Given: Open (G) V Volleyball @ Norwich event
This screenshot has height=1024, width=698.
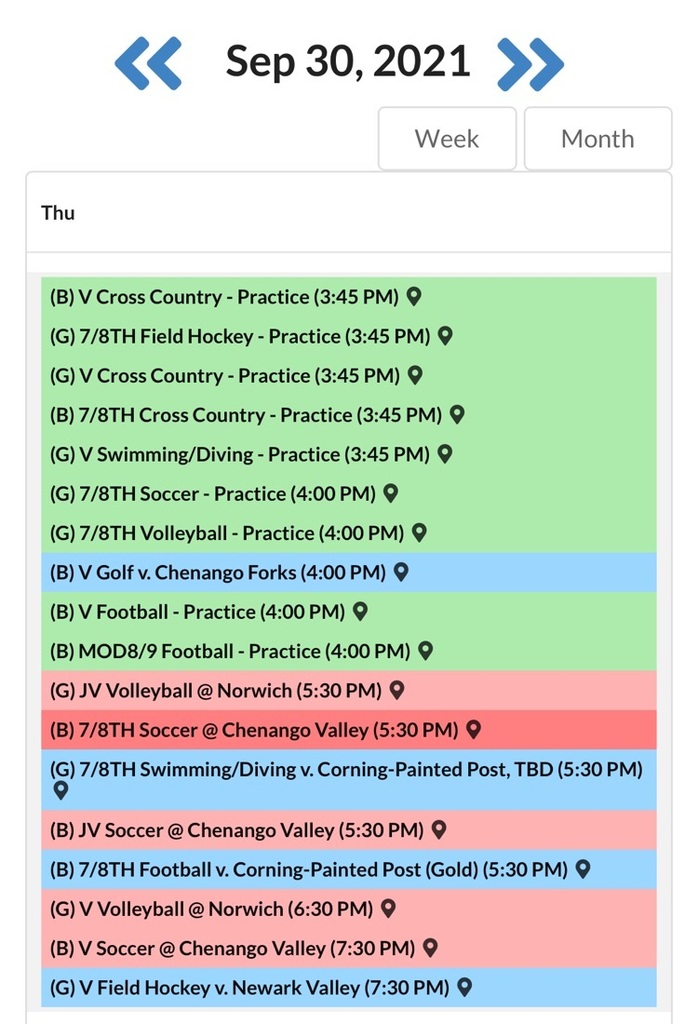Looking at the screenshot, I should (x=349, y=908).
